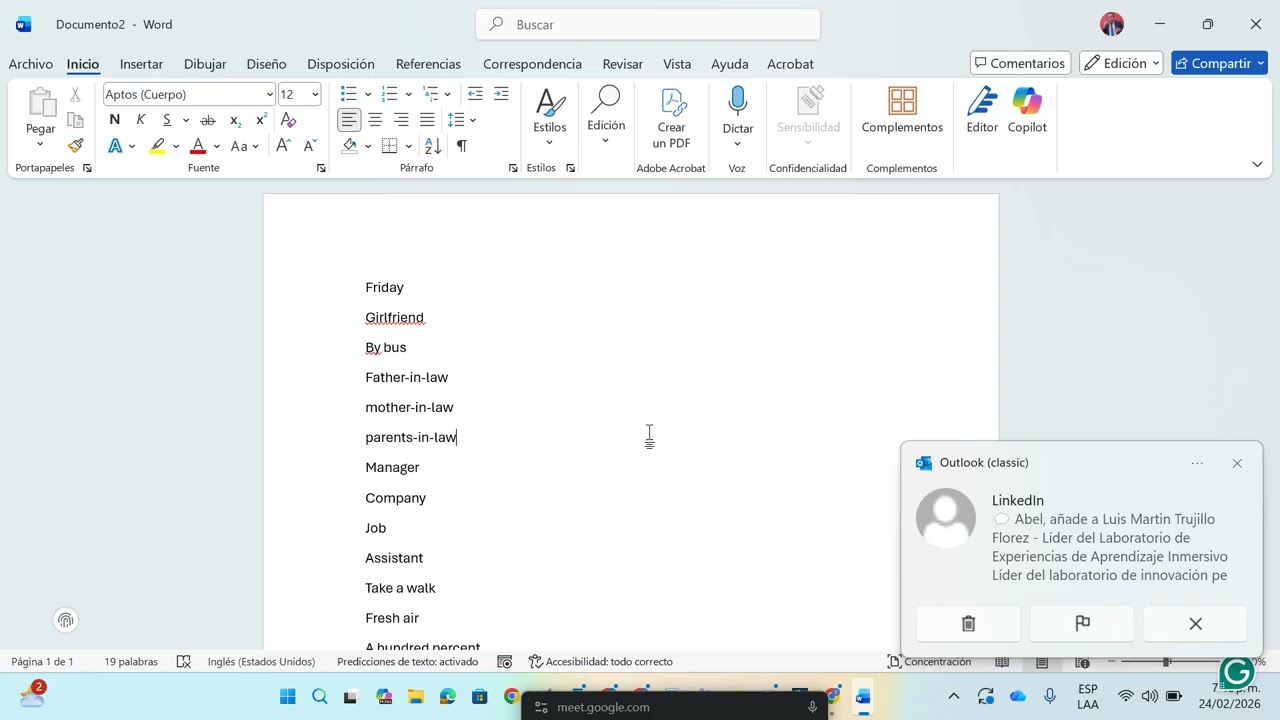Click the Clear Formatting icon
This screenshot has height=720, width=1280.
click(x=289, y=120)
